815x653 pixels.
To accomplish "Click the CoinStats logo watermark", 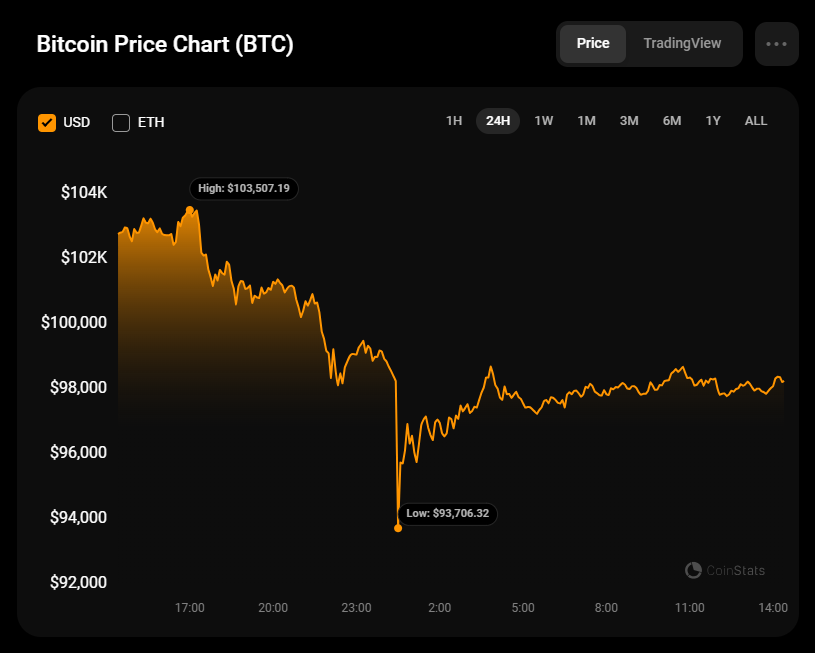I will click(x=725, y=570).
